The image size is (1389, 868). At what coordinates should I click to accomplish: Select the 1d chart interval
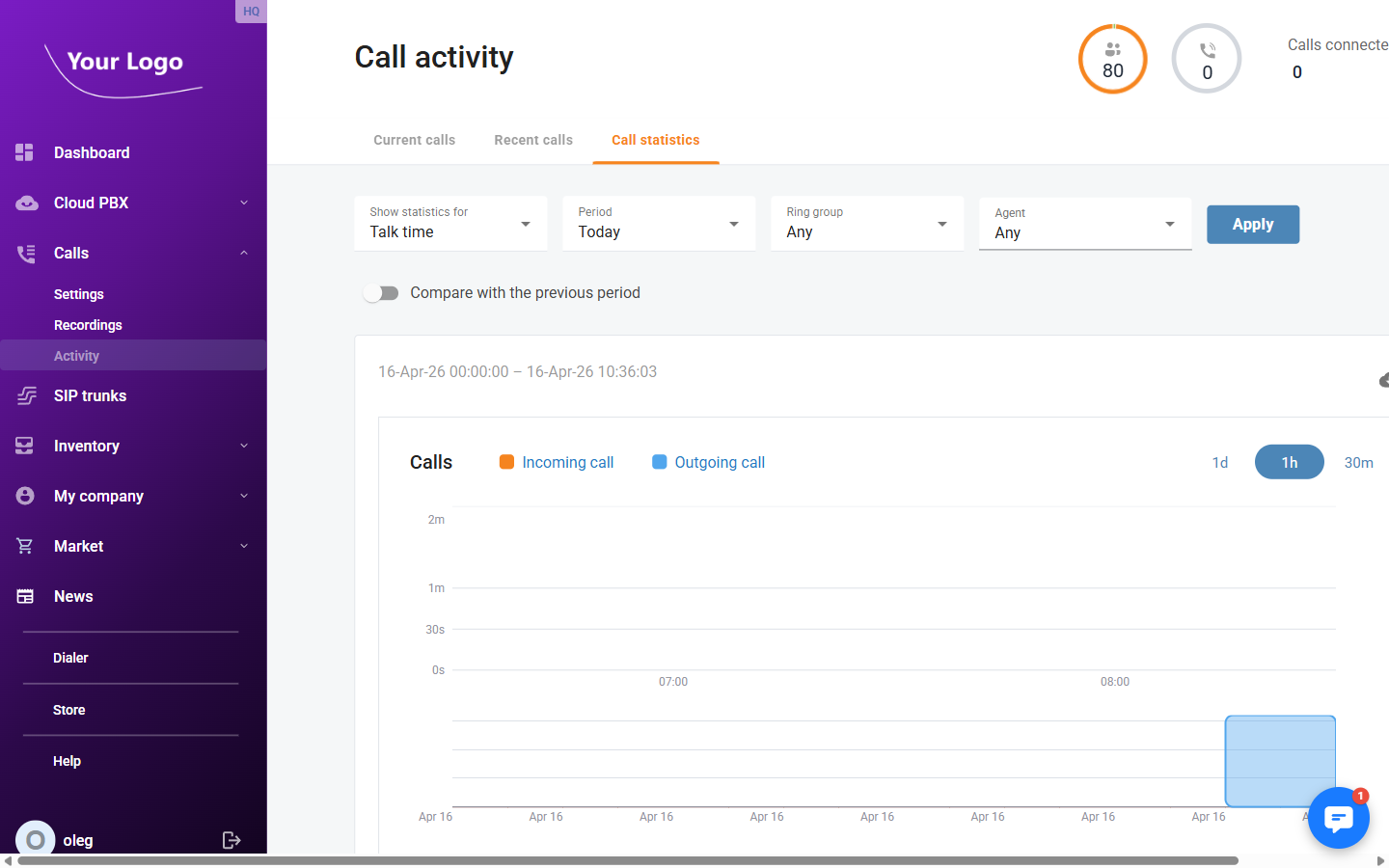pos(1219,462)
